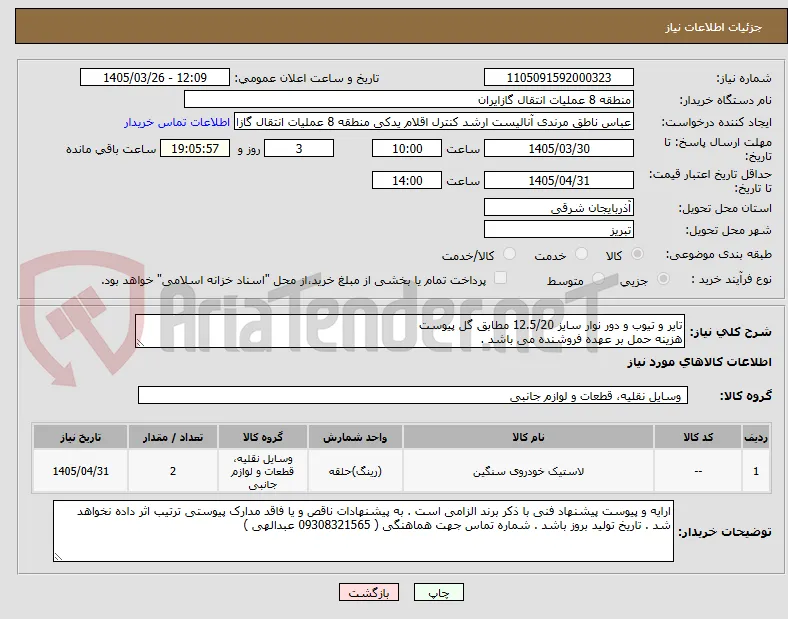Click the توضیحات خریدار label
The image size is (788, 619).
click(725, 532)
